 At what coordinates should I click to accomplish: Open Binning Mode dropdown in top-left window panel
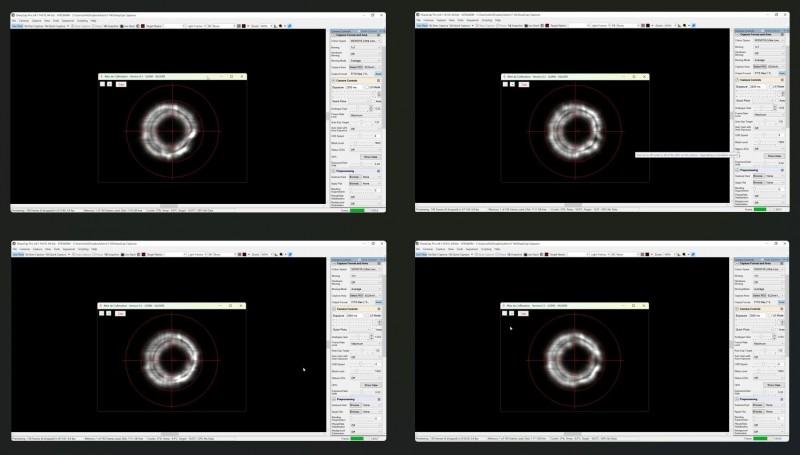365,61
